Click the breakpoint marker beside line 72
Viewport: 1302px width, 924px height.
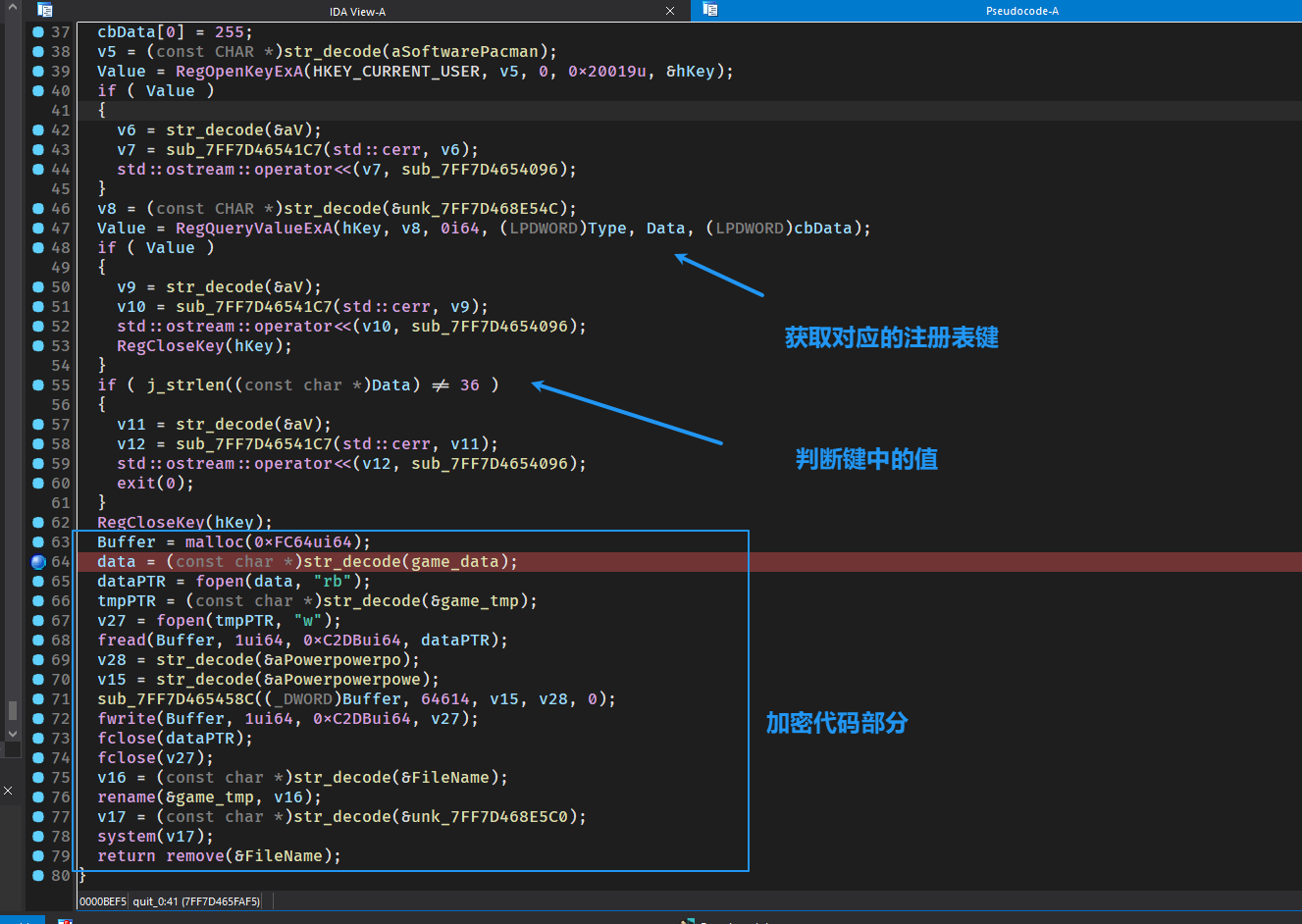pos(38,719)
